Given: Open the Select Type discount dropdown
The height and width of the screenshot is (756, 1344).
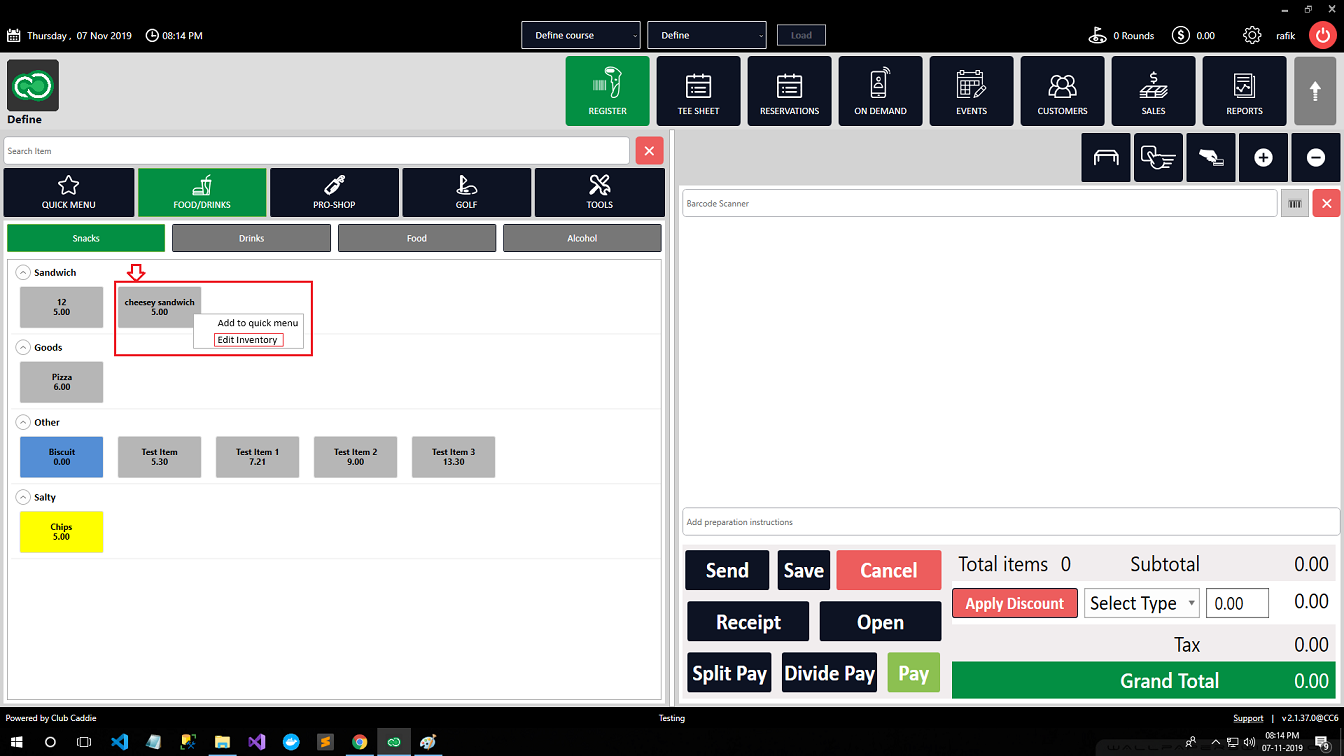Looking at the screenshot, I should point(1141,603).
